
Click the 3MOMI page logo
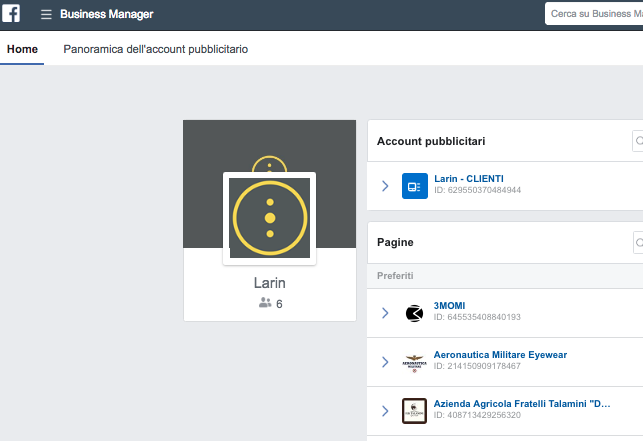tap(414, 313)
